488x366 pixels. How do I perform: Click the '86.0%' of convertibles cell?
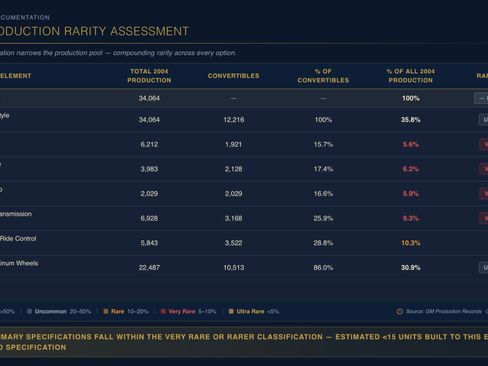(323, 268)
